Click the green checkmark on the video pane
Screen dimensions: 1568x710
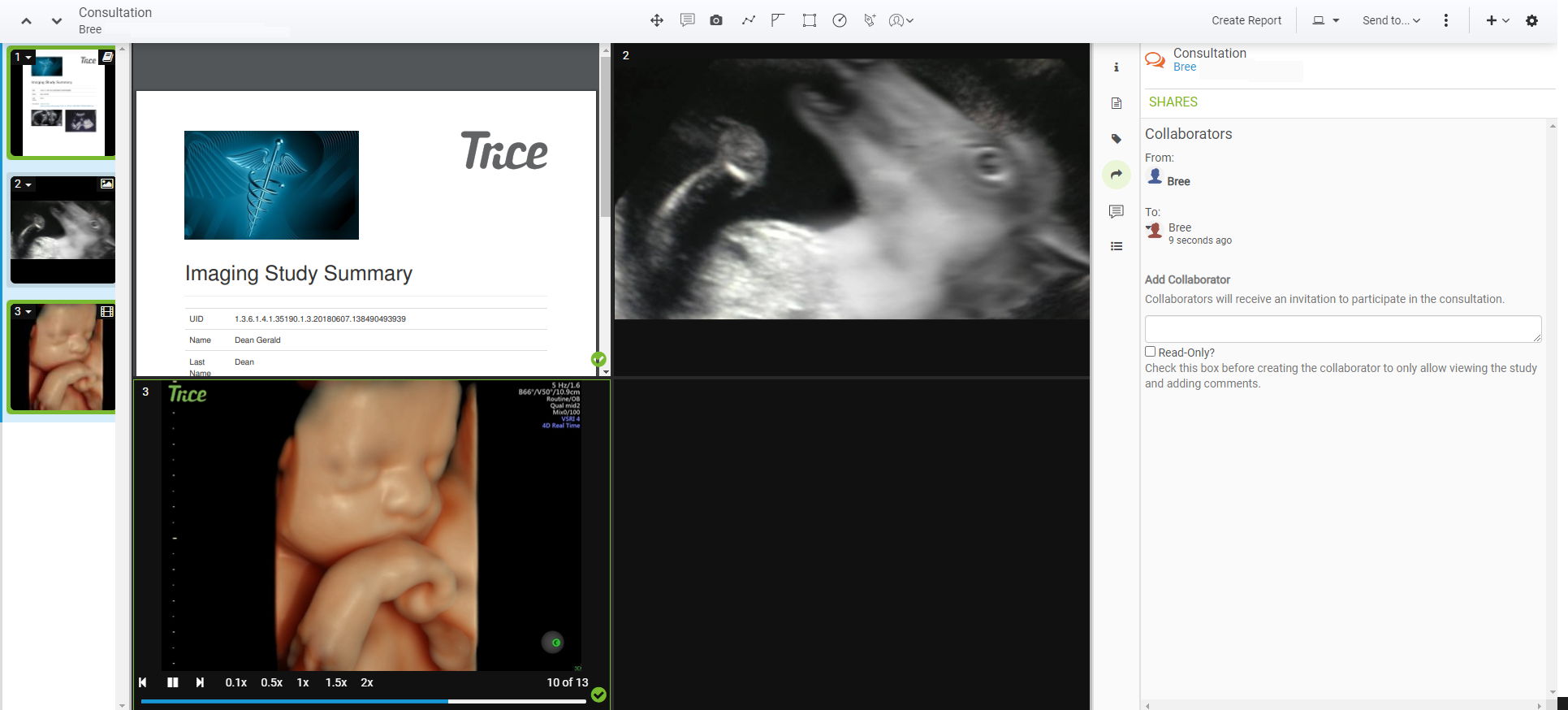coord(598,695)
